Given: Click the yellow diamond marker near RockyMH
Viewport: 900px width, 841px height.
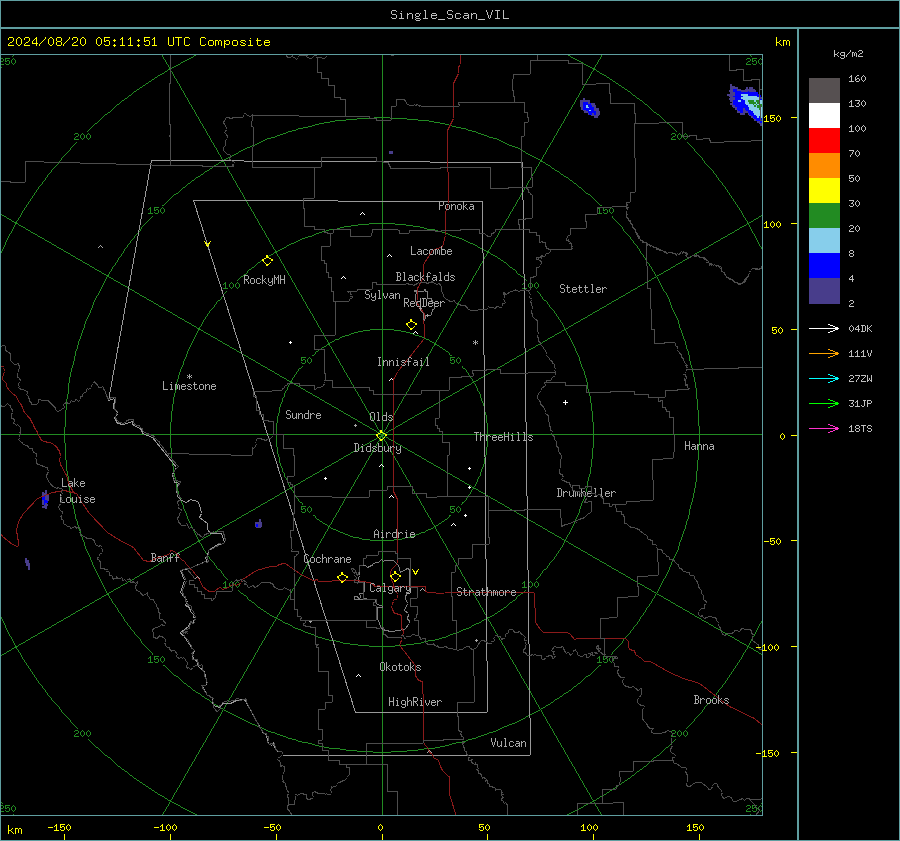Looking at the screenshot, I should click(x=267, y=261).
